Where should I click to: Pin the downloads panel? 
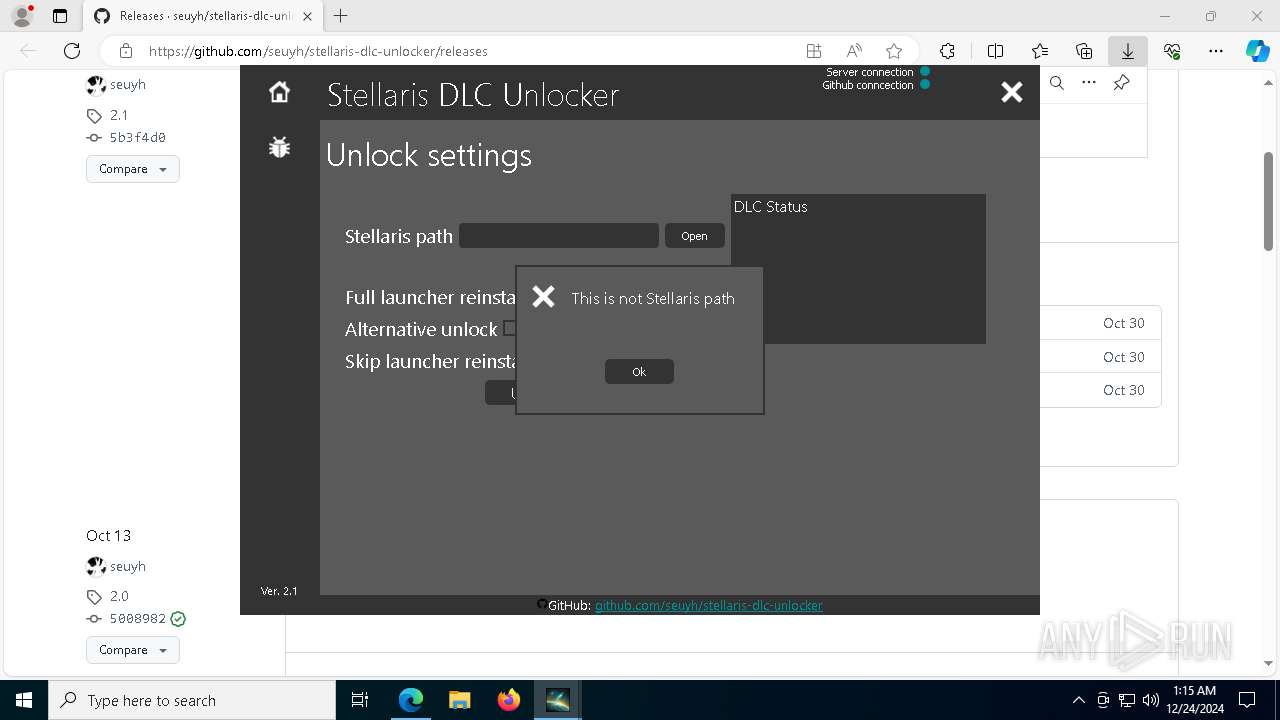1122,83
